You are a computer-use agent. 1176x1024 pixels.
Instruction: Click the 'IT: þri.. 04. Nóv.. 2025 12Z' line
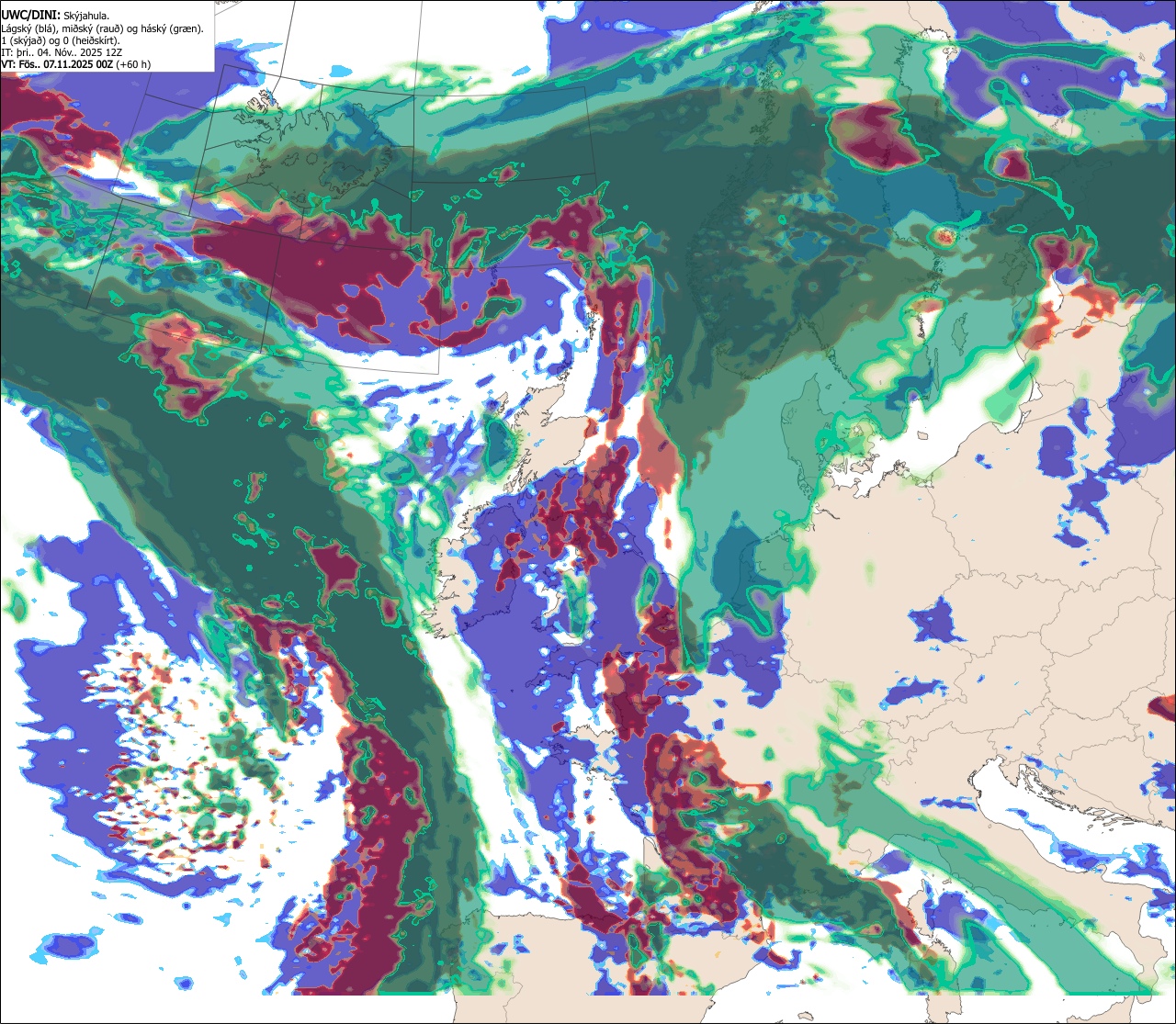pos(62,52)
